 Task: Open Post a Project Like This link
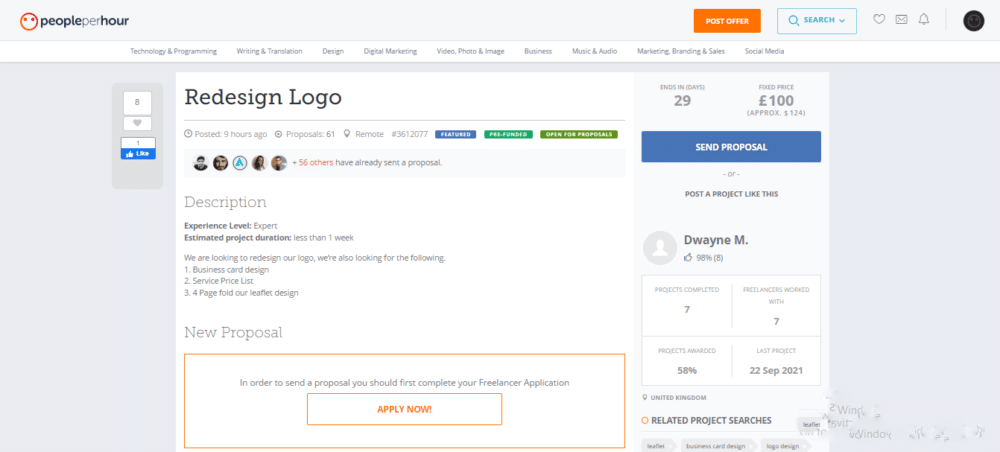(732, 194)
